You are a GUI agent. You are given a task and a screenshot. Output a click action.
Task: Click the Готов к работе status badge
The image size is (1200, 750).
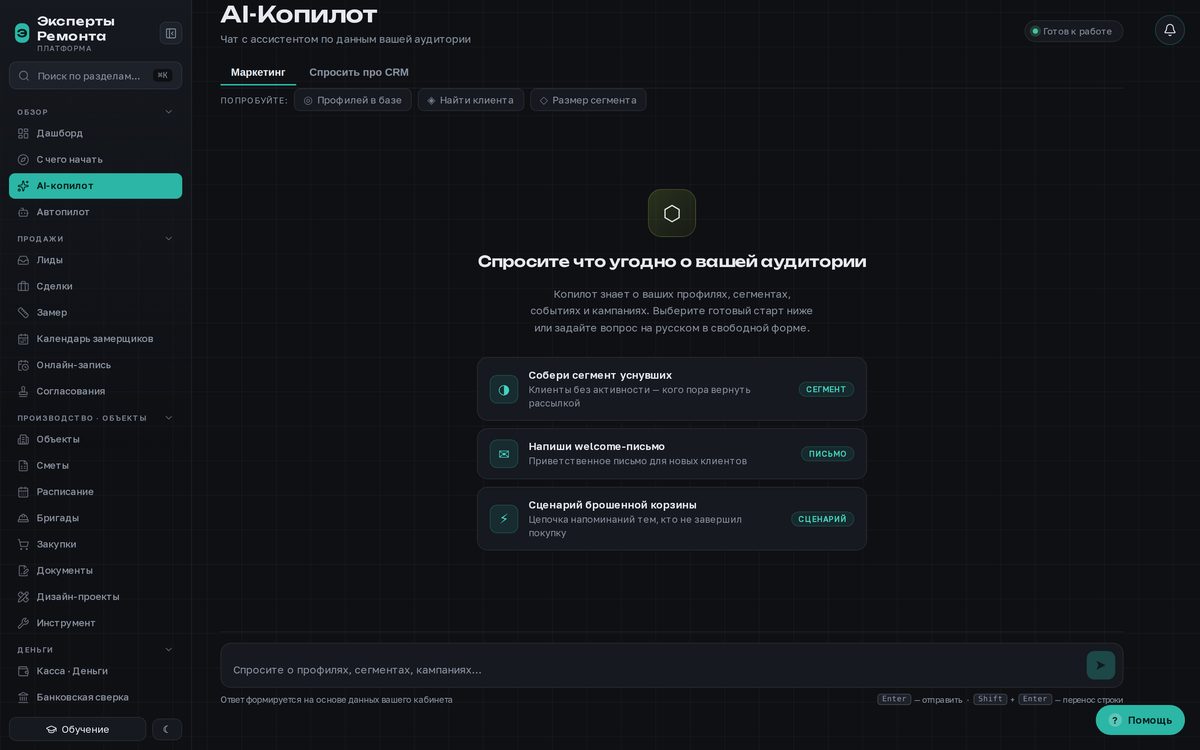(x=1074, y=31)
